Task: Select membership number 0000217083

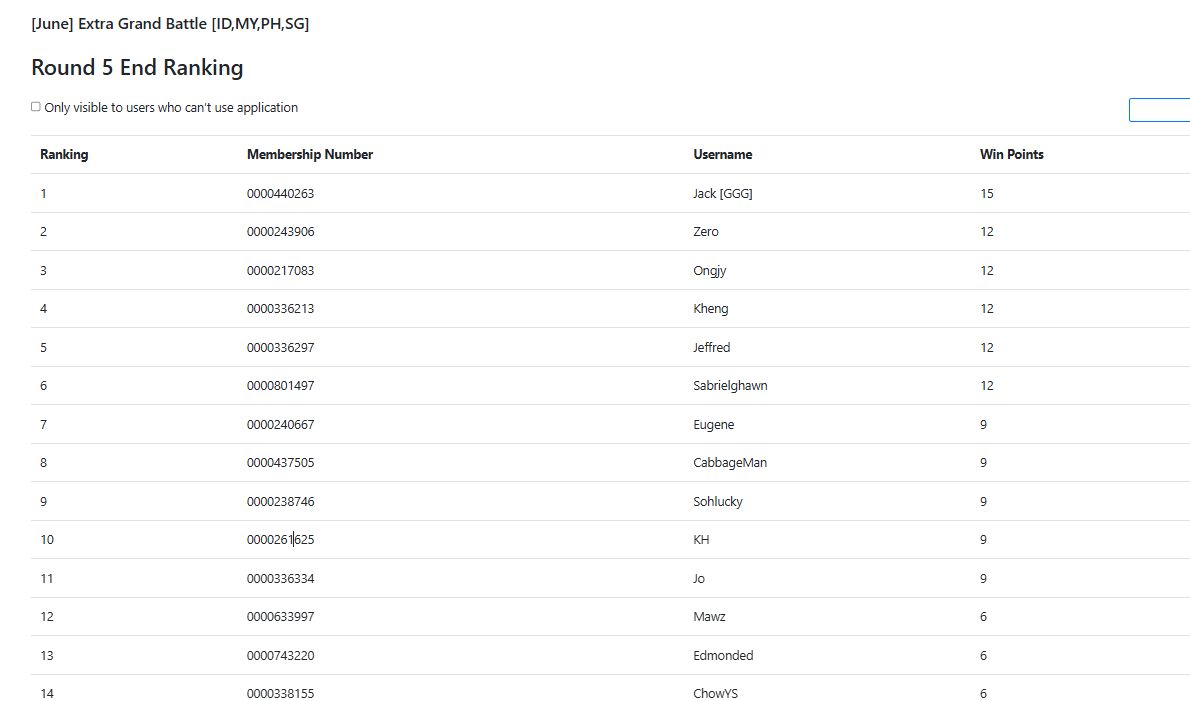Action: coord(280,270)
